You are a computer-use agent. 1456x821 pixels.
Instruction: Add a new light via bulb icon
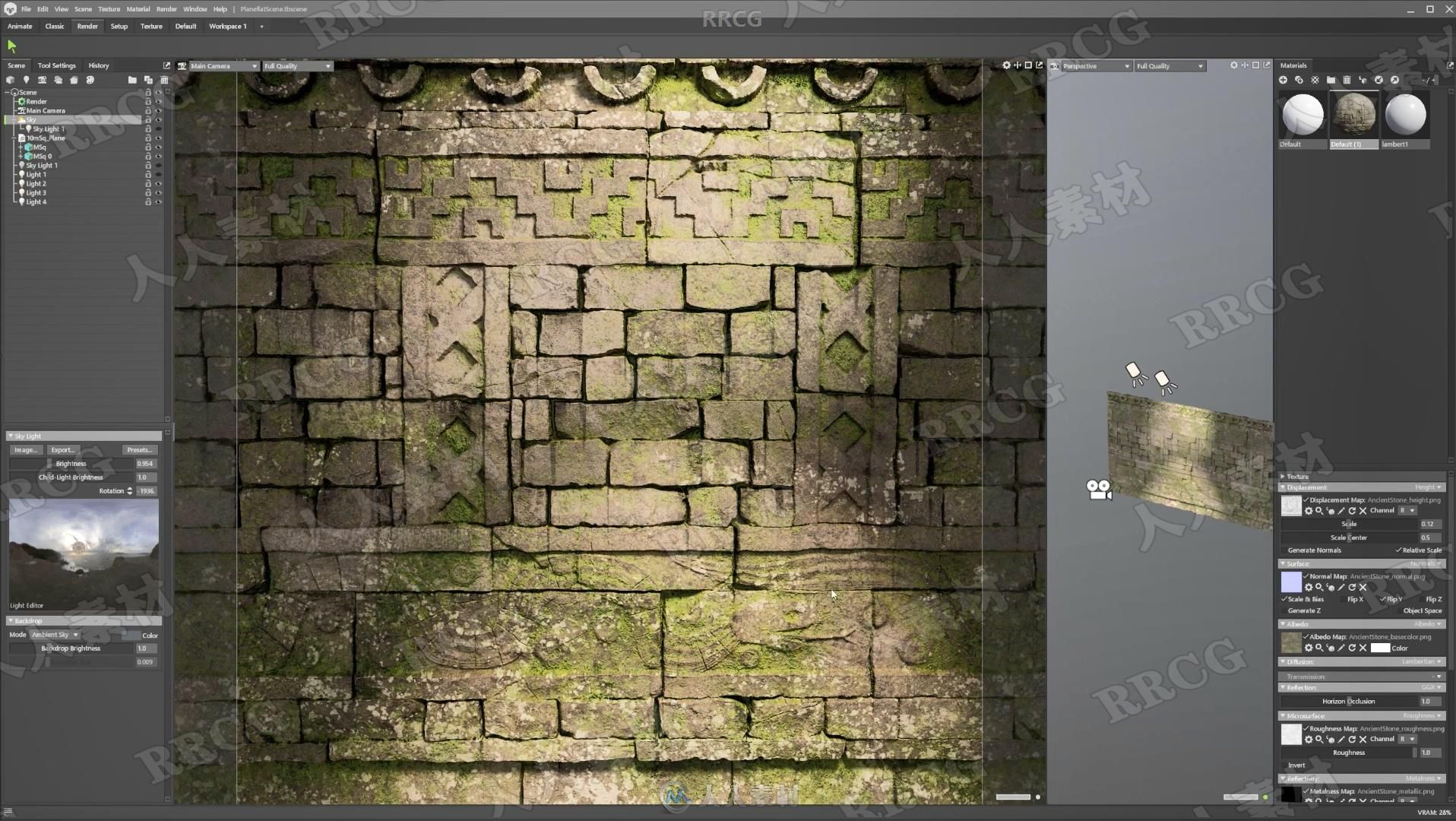[x=26, y=80]
